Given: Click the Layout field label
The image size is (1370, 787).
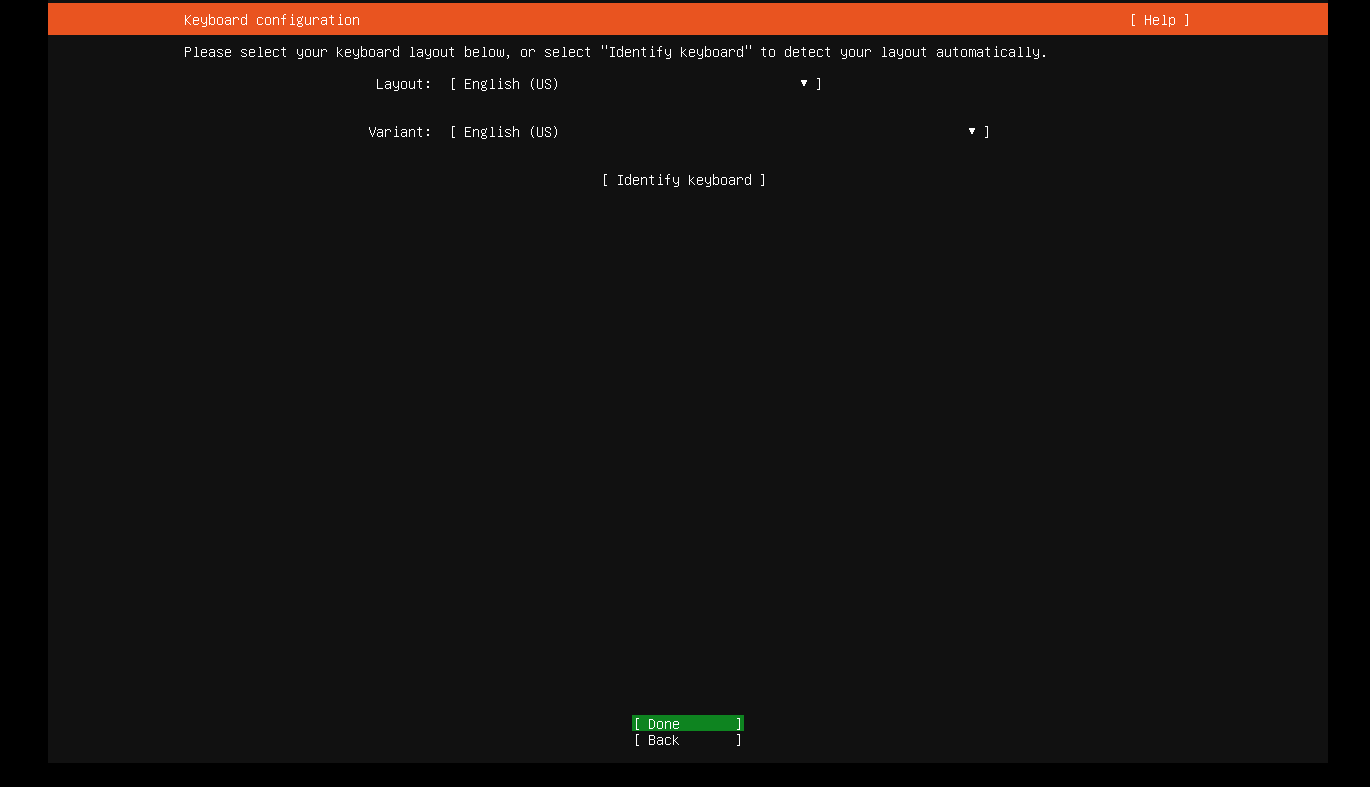Looking at the screenshot, I should pos(403,84).
